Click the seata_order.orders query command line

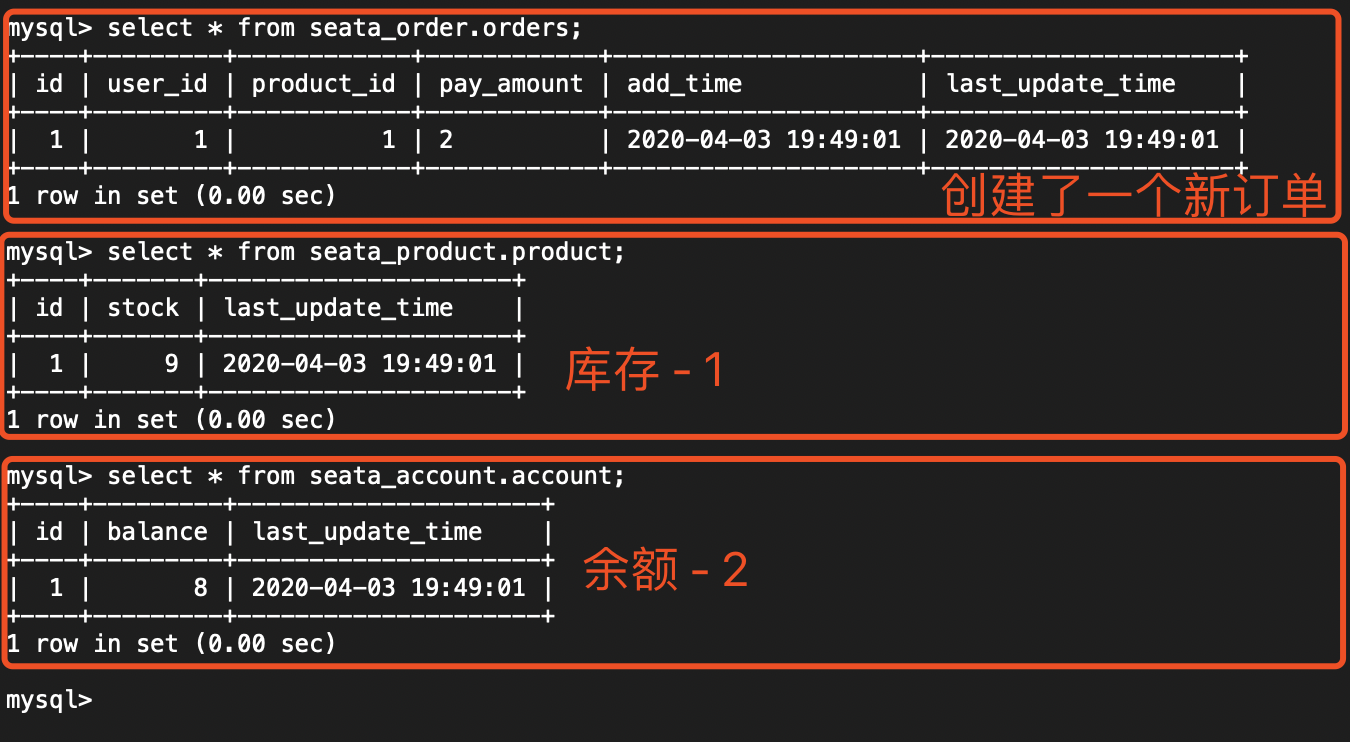pos(294,28)
